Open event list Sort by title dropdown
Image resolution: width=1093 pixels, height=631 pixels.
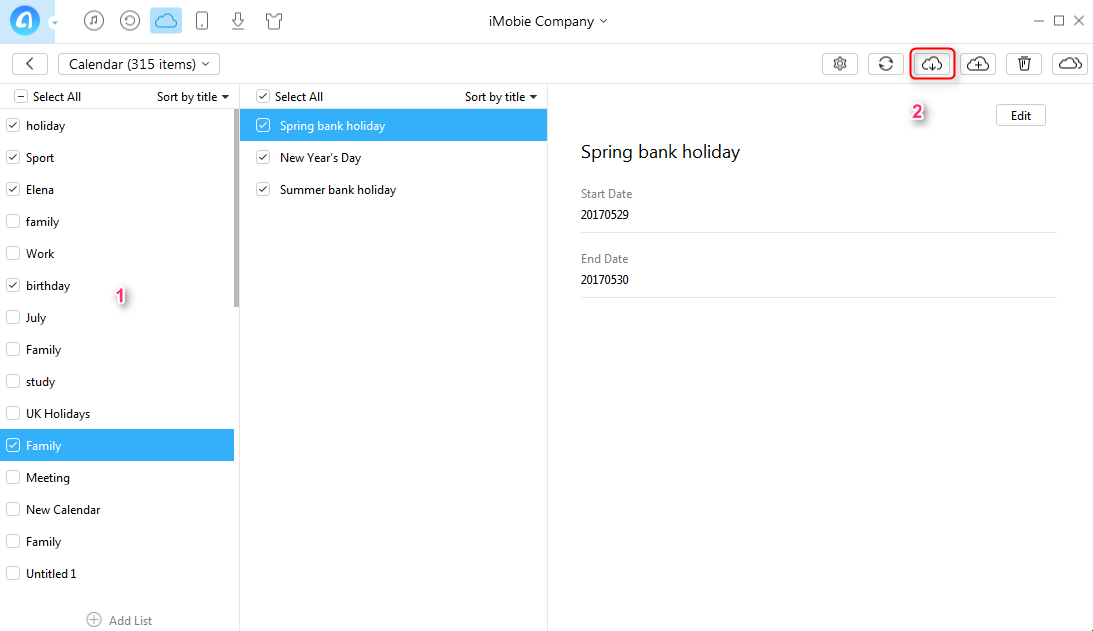pyautogui.click(x=501, y=97)
